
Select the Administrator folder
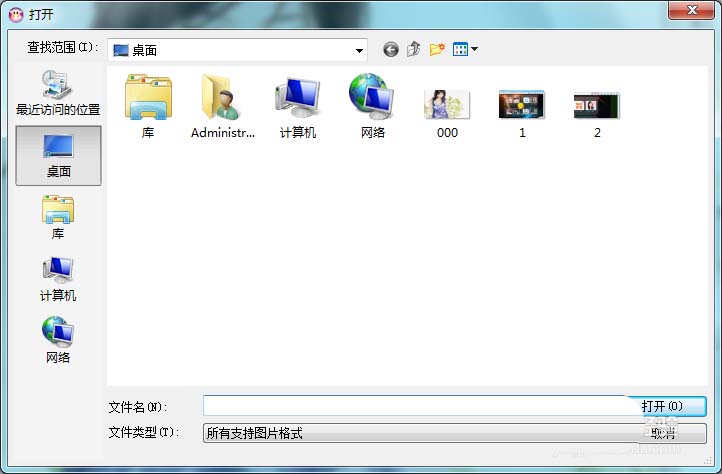223,106
